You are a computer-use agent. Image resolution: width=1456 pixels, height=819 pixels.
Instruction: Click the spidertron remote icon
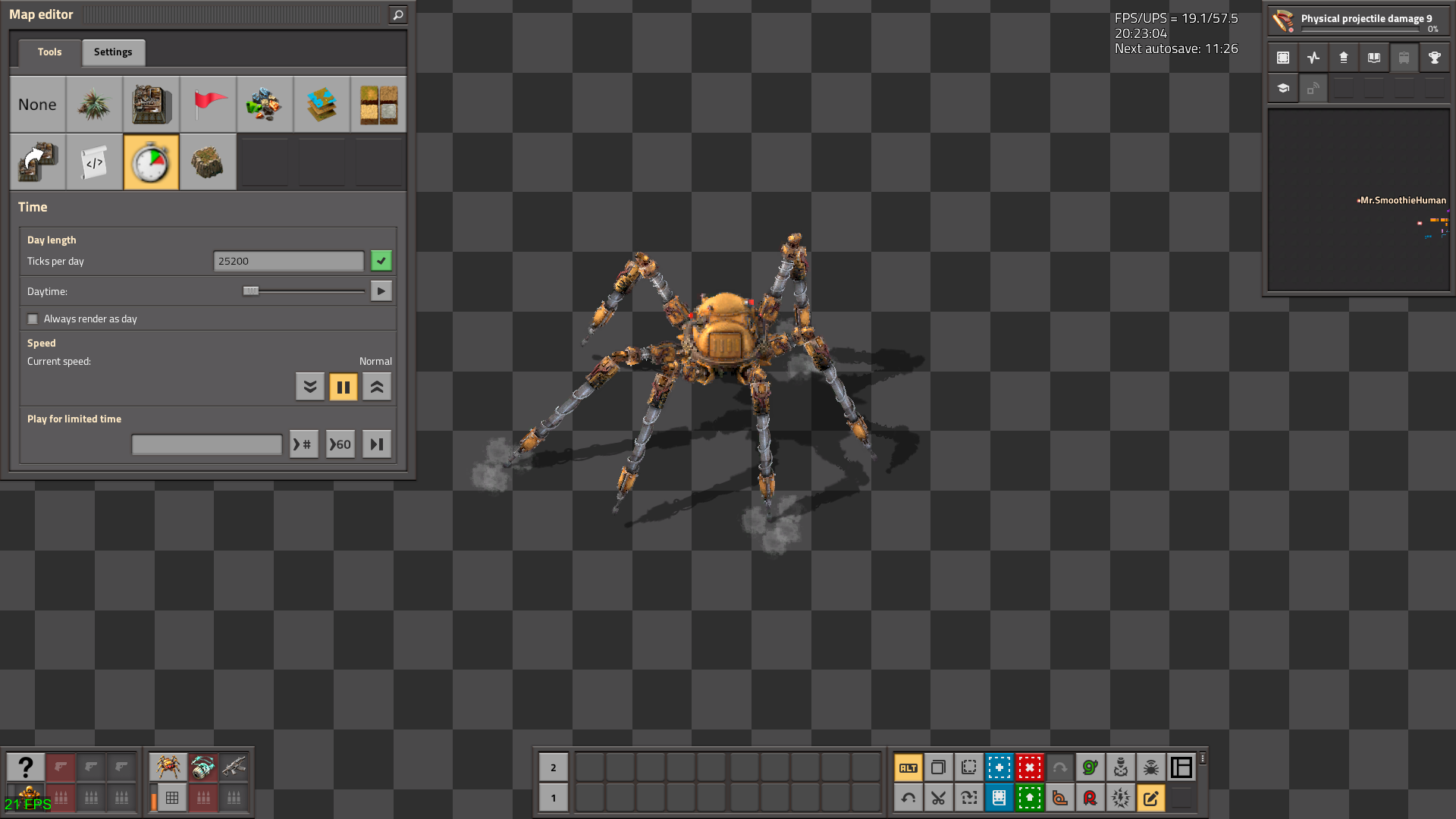[1151, 767]
